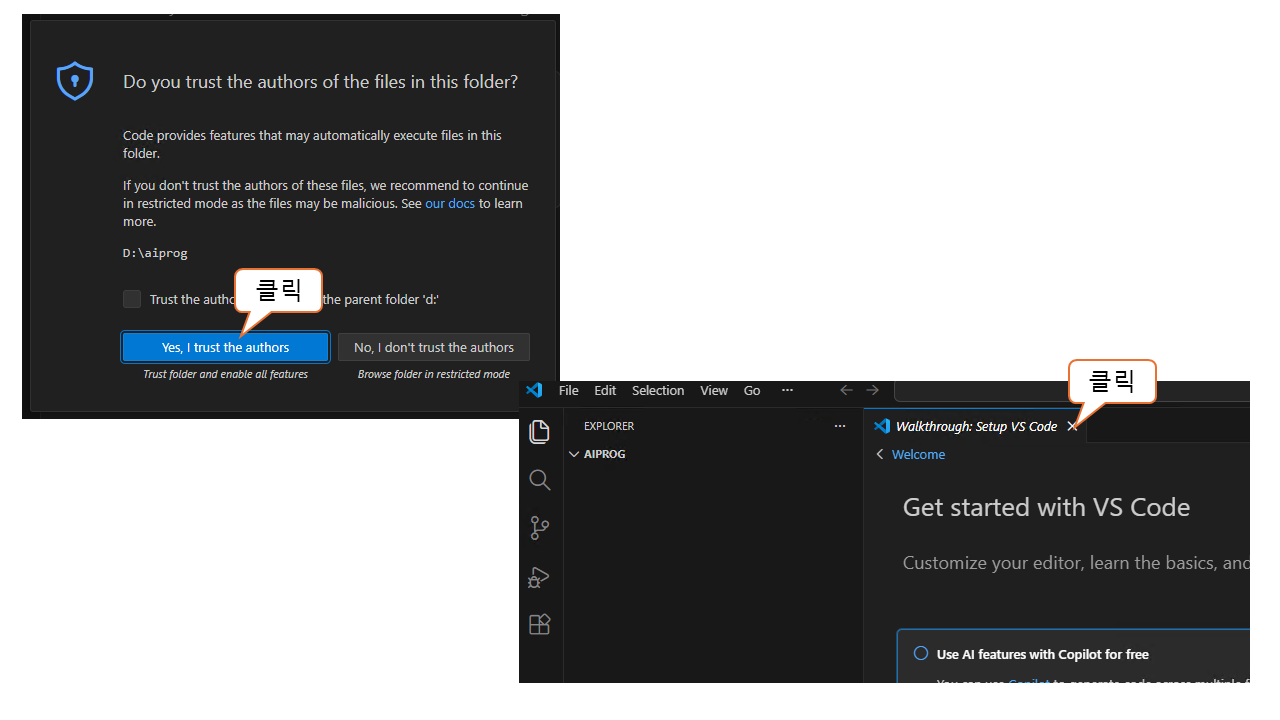Open the Search icon in activity bar

(x=540, y=480)
